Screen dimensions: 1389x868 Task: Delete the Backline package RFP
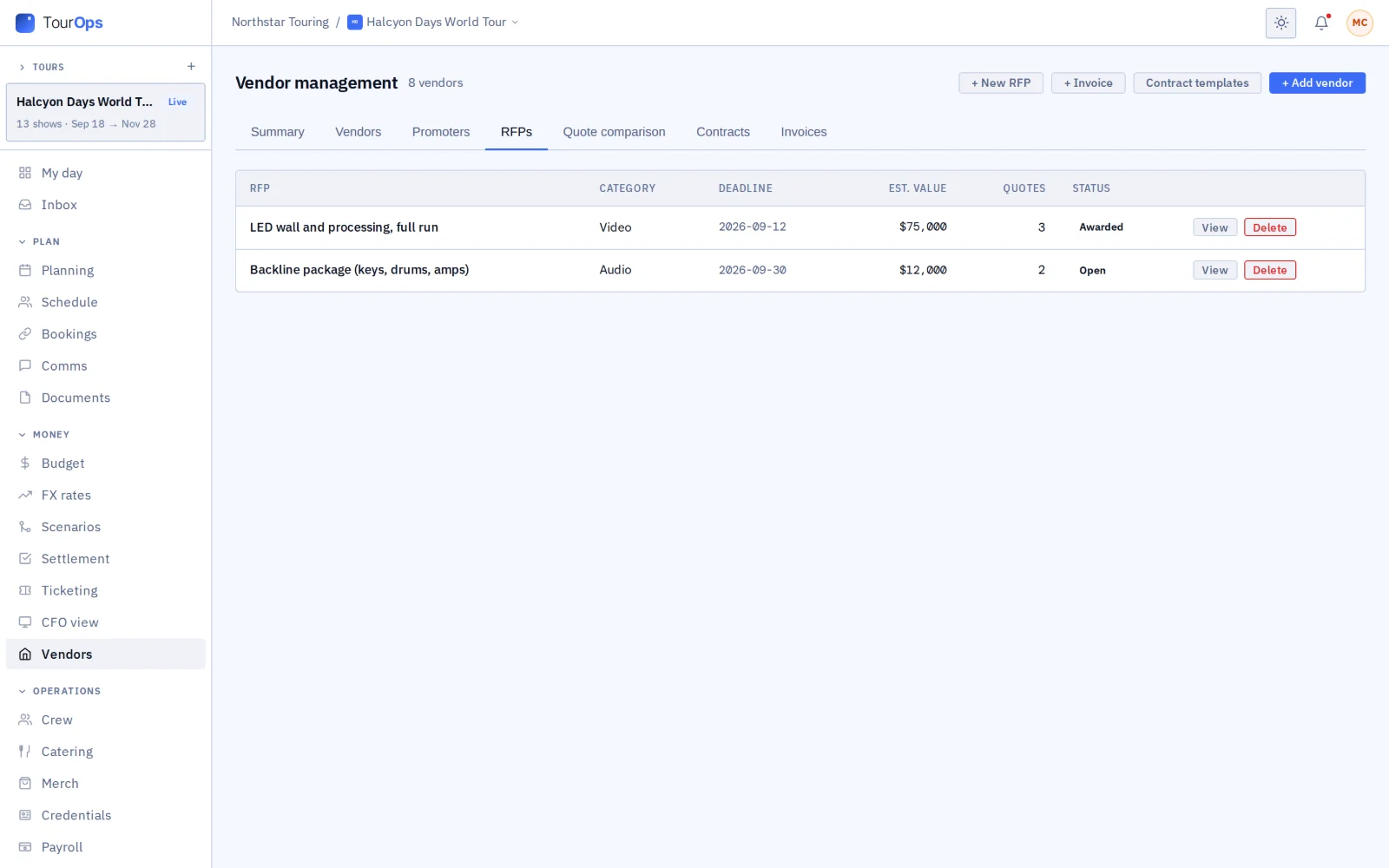point(1269,270)
